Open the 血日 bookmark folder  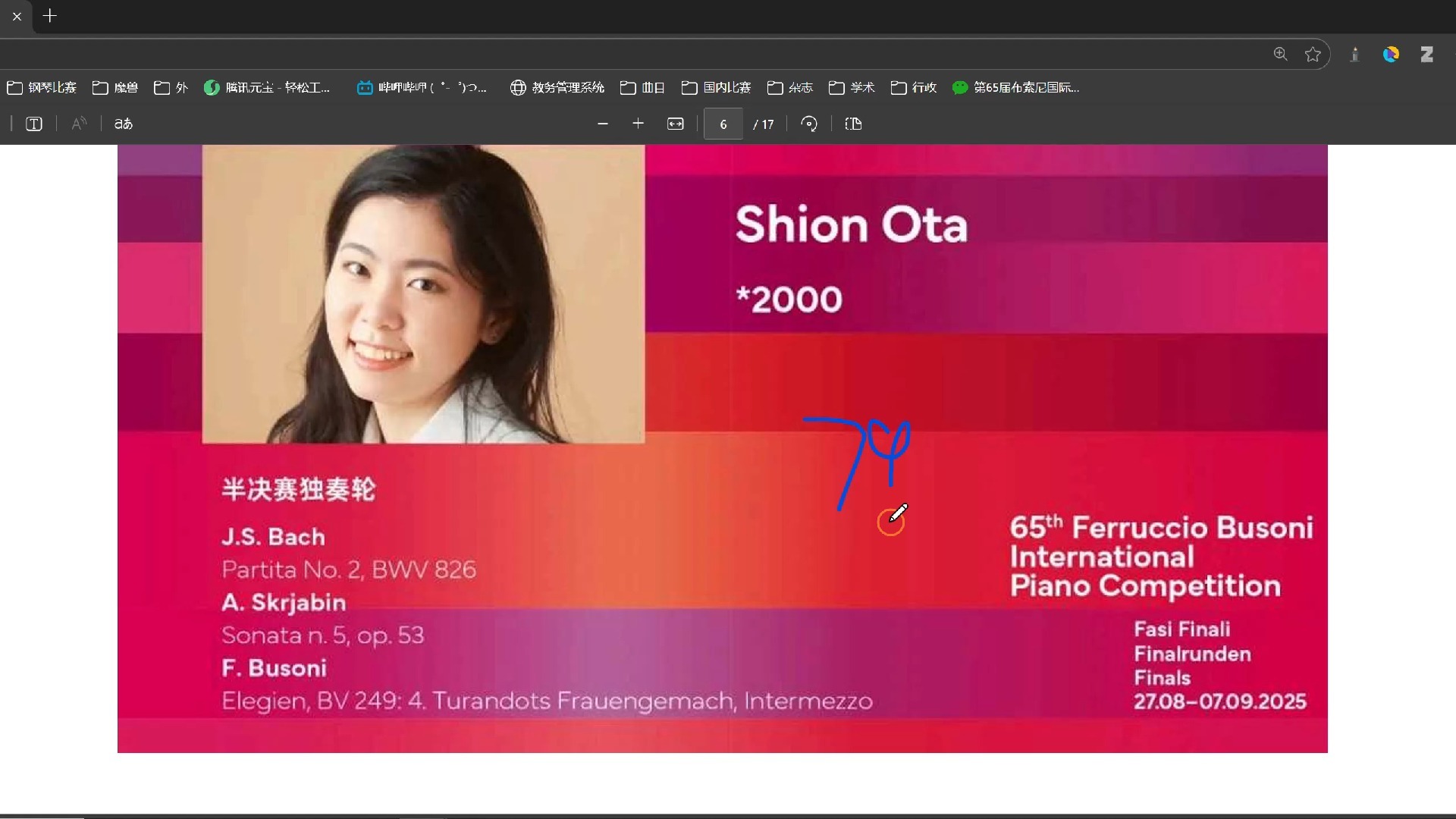tap(642, 87)
